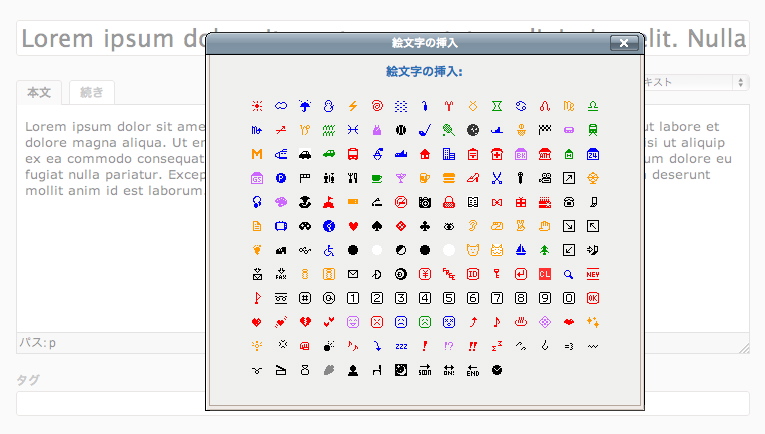Pick the orange ear emoji
The image size is (765, 434).
pyautogui.click(x=473, y=226)
